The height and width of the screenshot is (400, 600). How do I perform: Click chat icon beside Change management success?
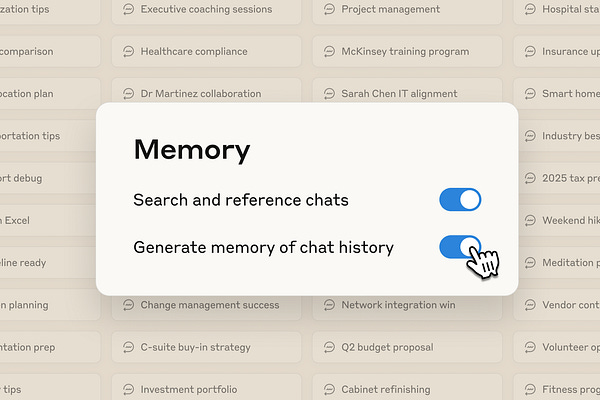[x=129, y=305]
